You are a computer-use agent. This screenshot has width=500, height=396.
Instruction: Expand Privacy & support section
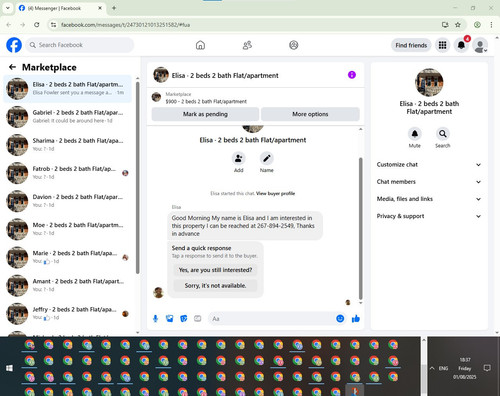pyautogui.click(x=429, y=216)
